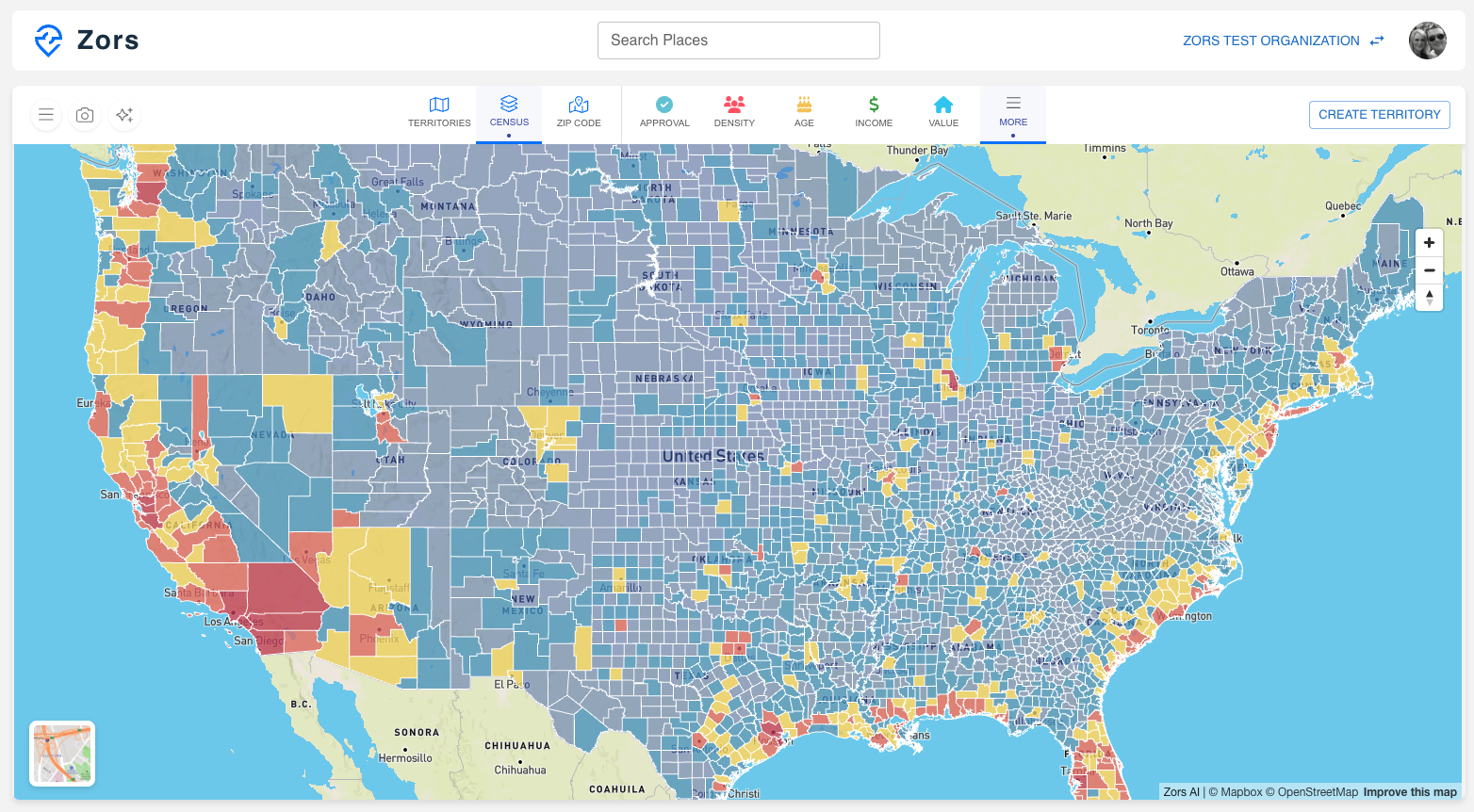Adjust map pitch with the arrow control
Viewport: 1474px width, 812px height.
pos(1429,298)
